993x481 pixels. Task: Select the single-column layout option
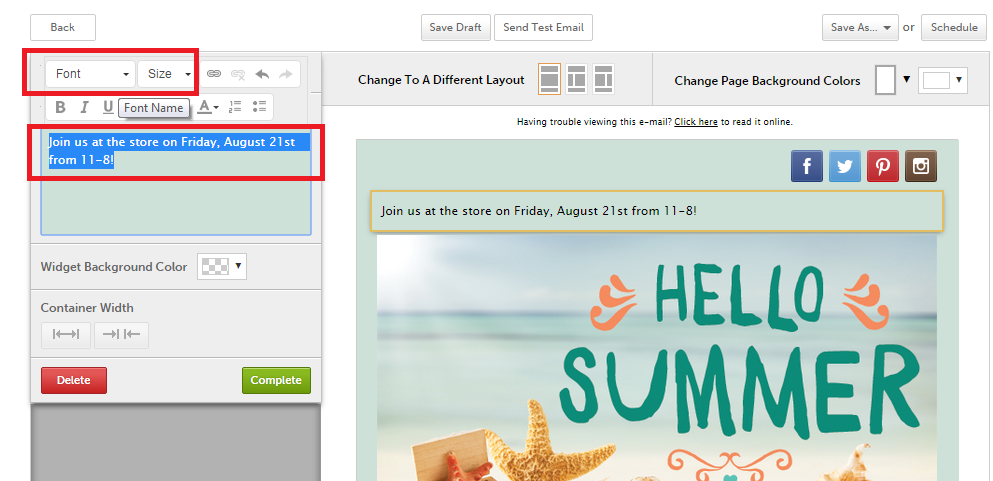(x=549, y=79)
